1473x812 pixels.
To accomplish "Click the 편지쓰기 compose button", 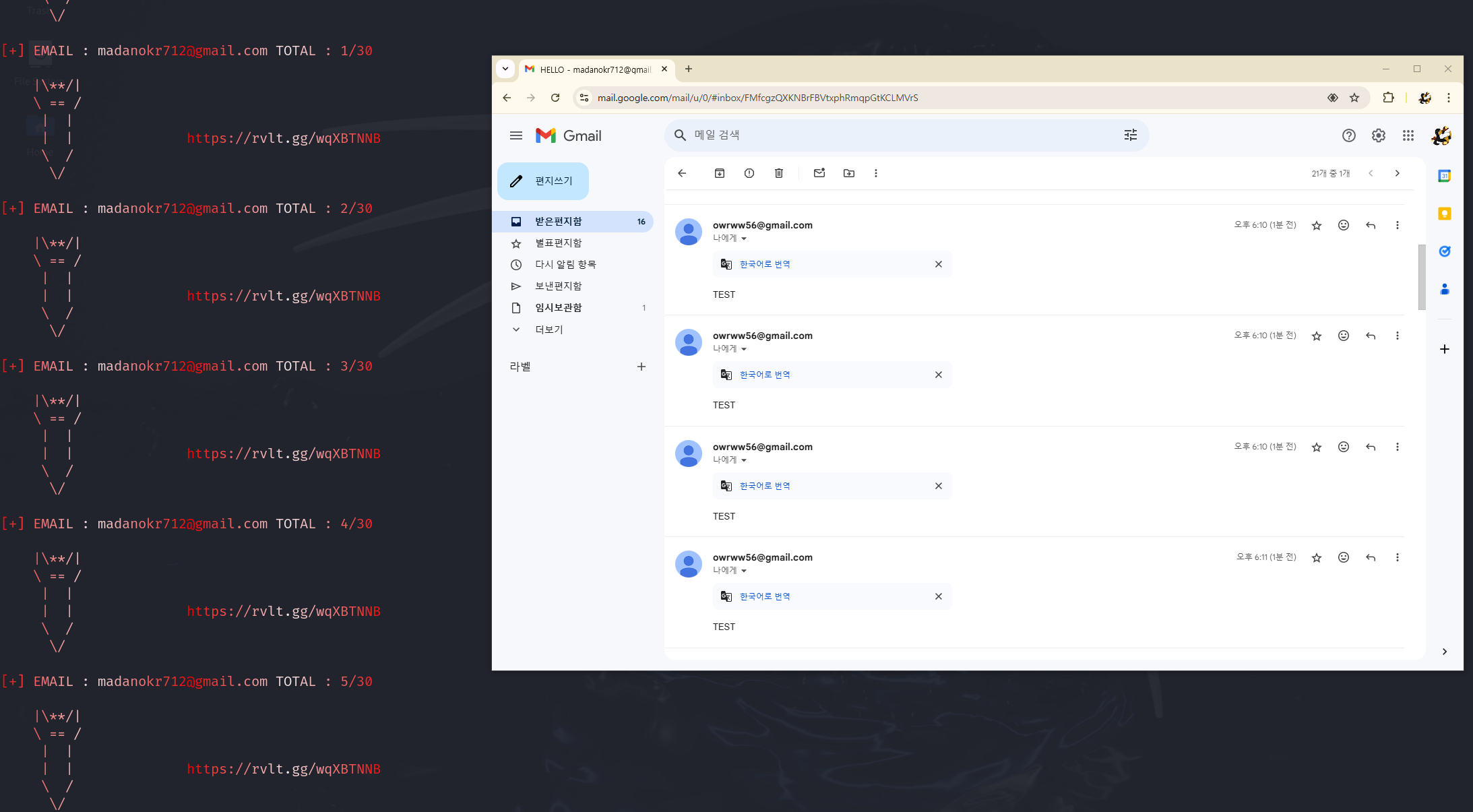I will point(543,181).
